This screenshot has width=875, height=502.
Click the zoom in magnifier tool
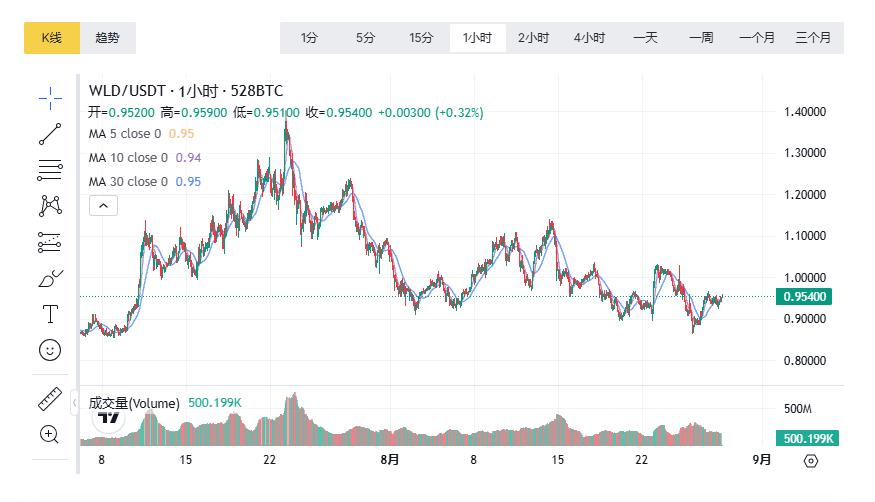coord(50,434)
